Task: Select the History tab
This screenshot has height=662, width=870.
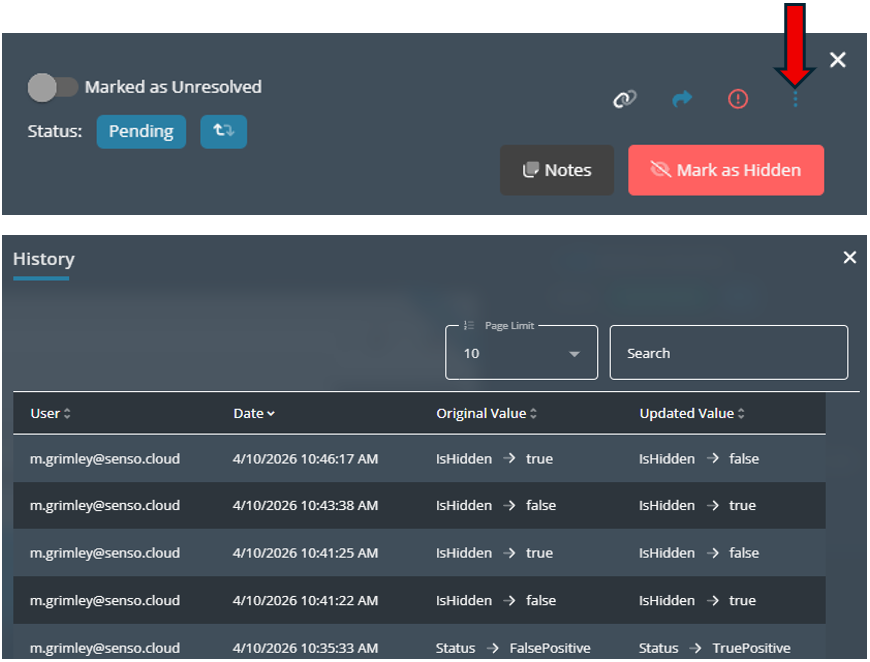Action: (44, 259)
